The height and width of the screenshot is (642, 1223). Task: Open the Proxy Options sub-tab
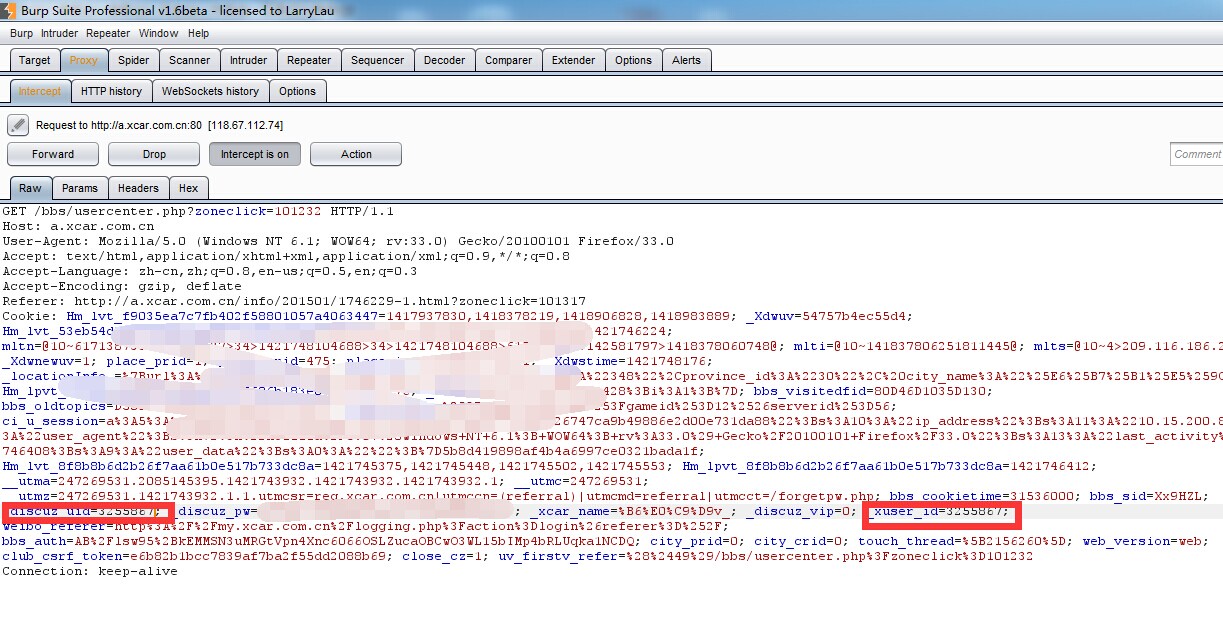(297, 91)
